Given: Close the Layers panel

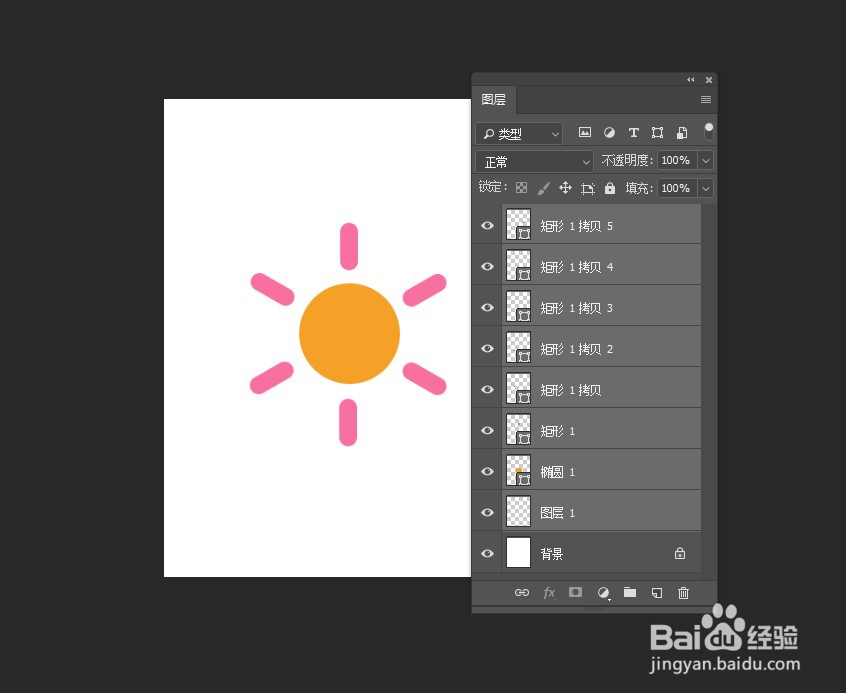Looking at the screenshot, I should 709,80.
